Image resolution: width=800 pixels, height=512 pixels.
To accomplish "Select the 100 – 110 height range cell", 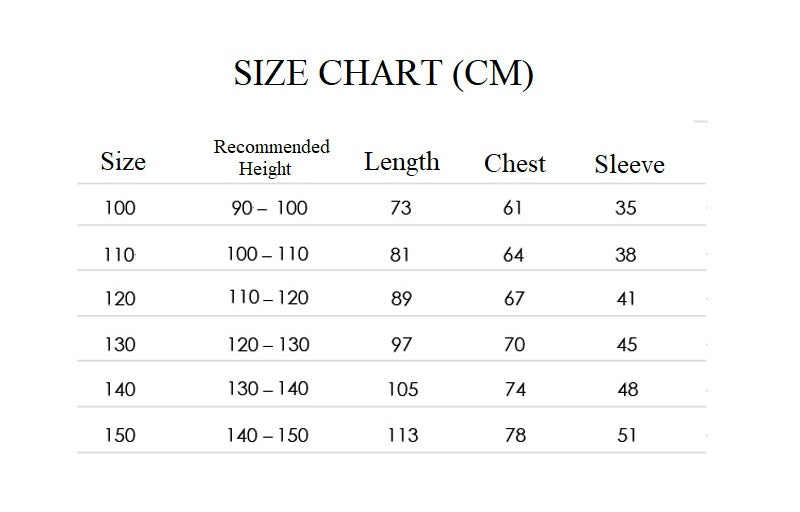I will click(x=268, y=254).
